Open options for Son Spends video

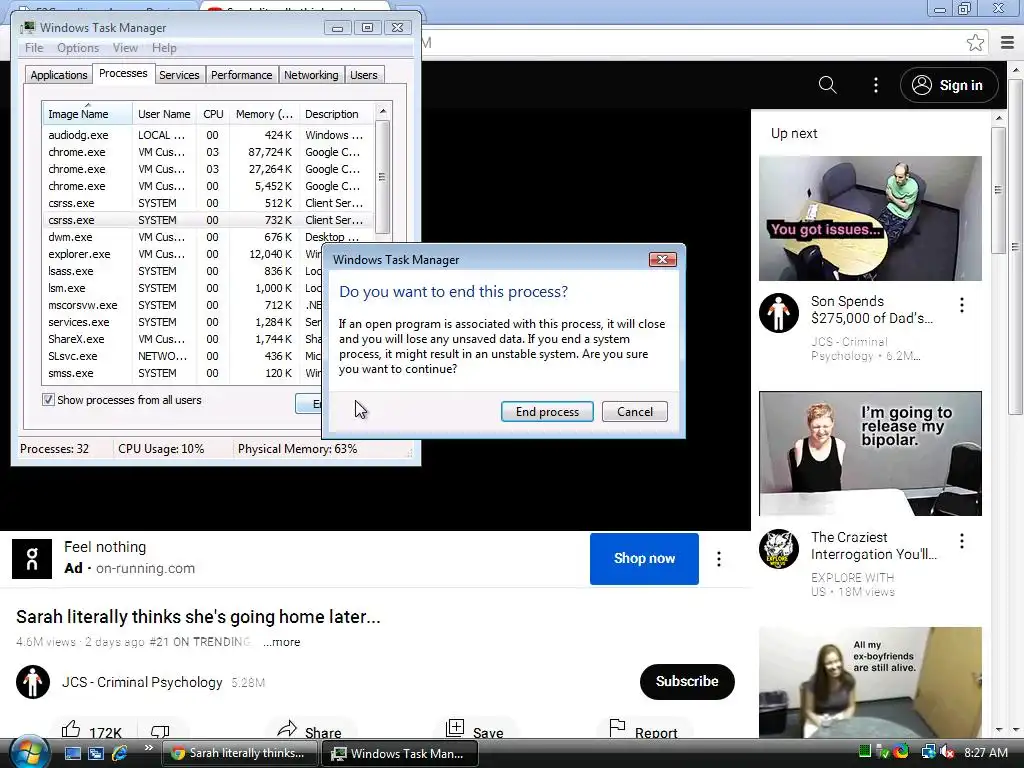coord(961,305)
